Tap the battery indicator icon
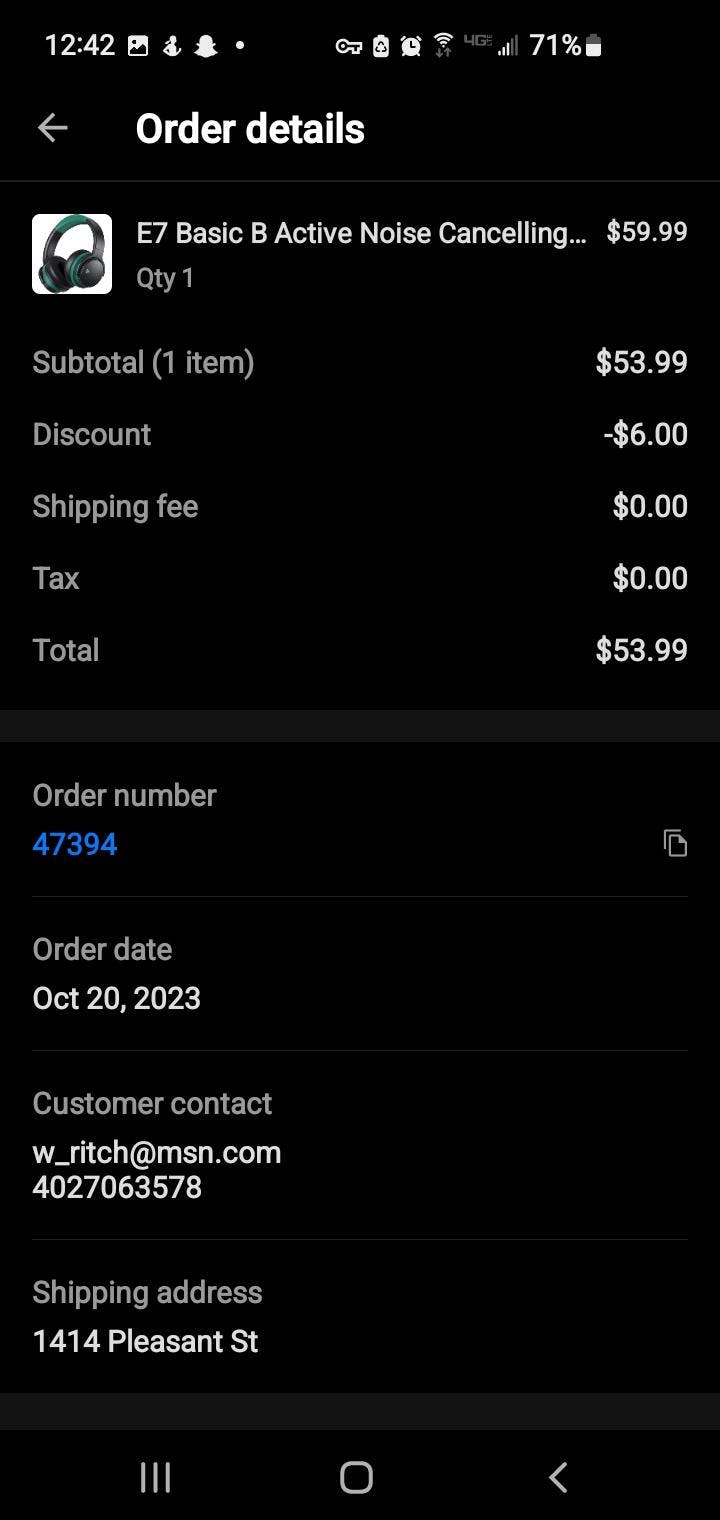This screenshot has height=1520, width=720. (594, 45)
